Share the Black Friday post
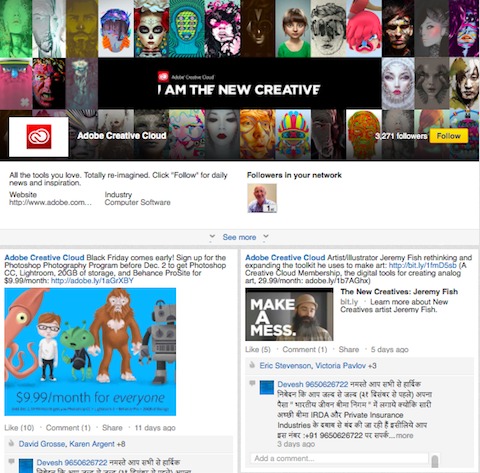The image size is (480, 473). [112, 428]
